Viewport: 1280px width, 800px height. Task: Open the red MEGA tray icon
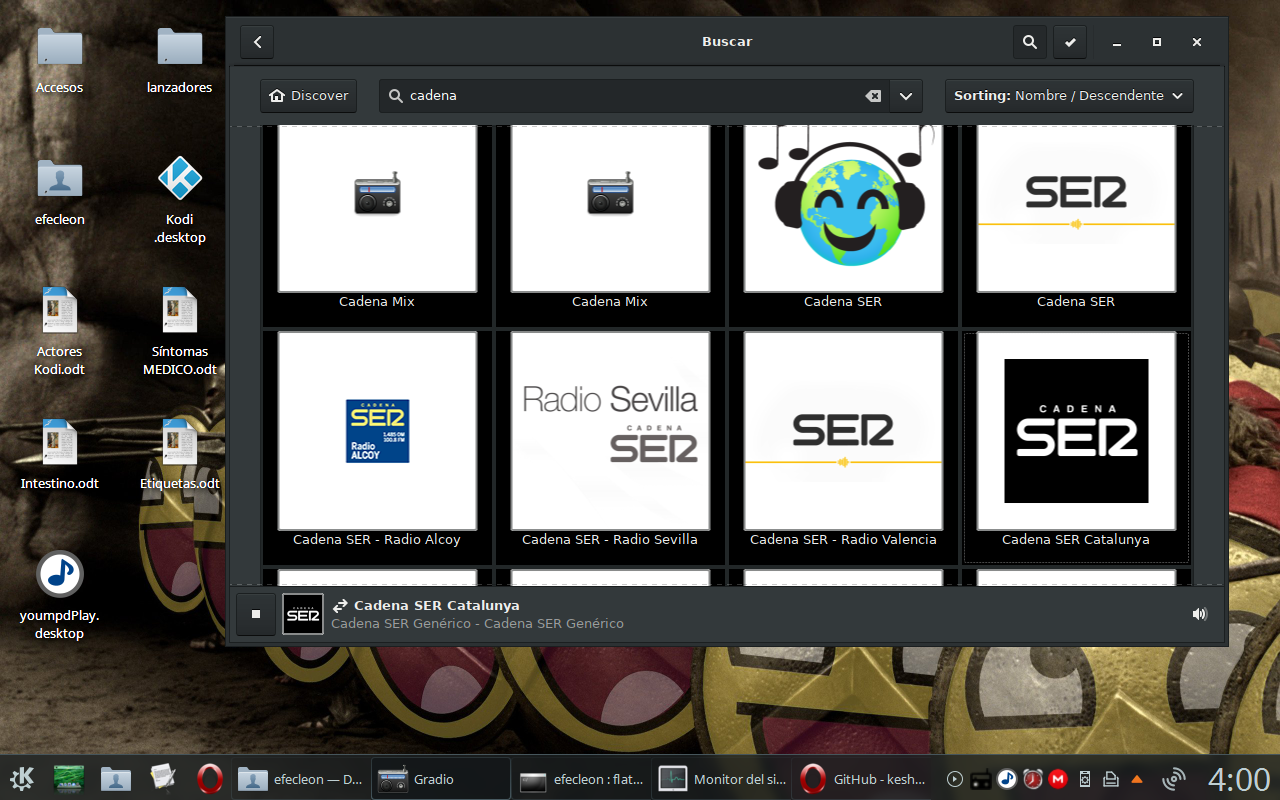point(1058,779)
